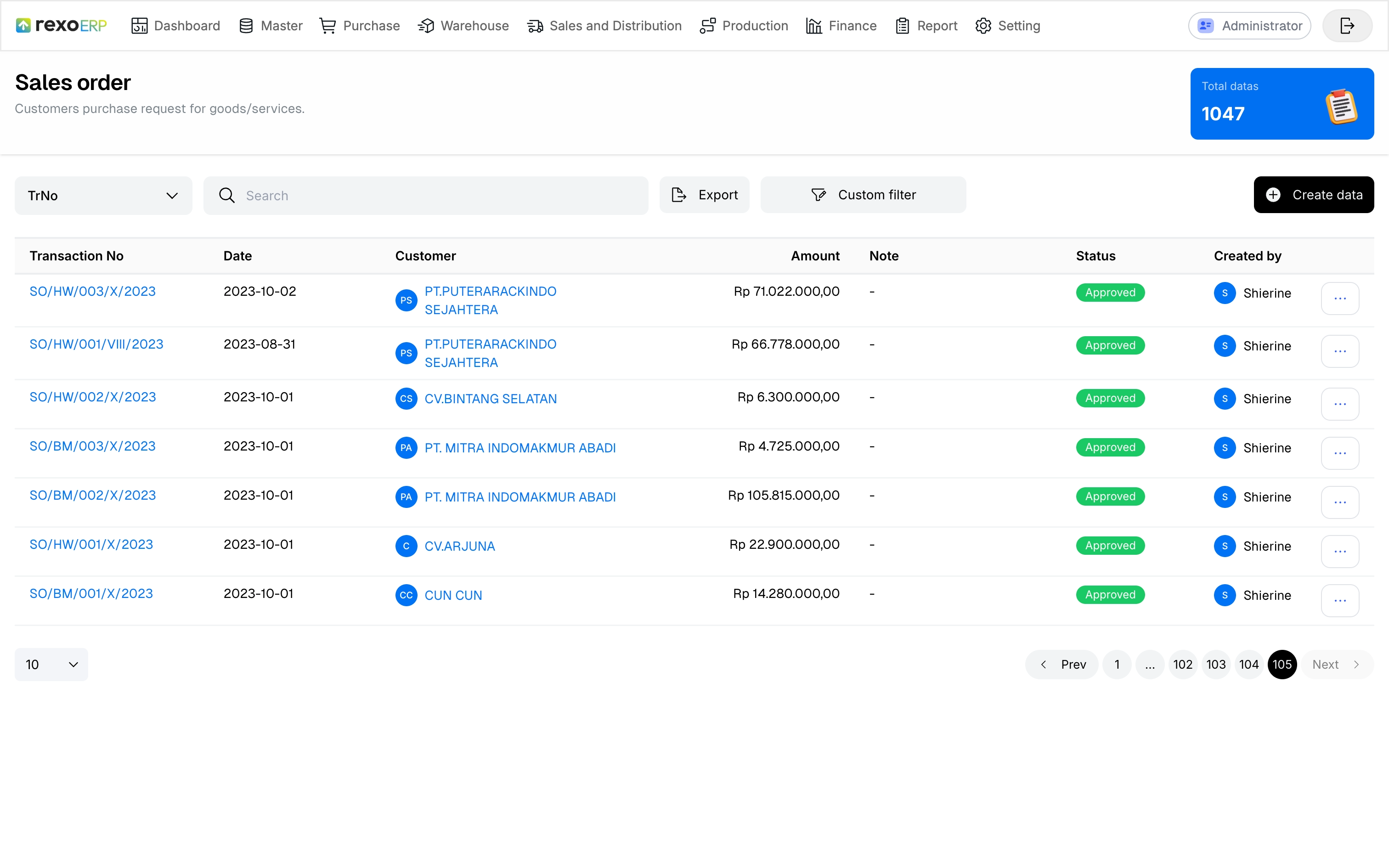
Task: Go to page 104
Action: click(1249, 665)
